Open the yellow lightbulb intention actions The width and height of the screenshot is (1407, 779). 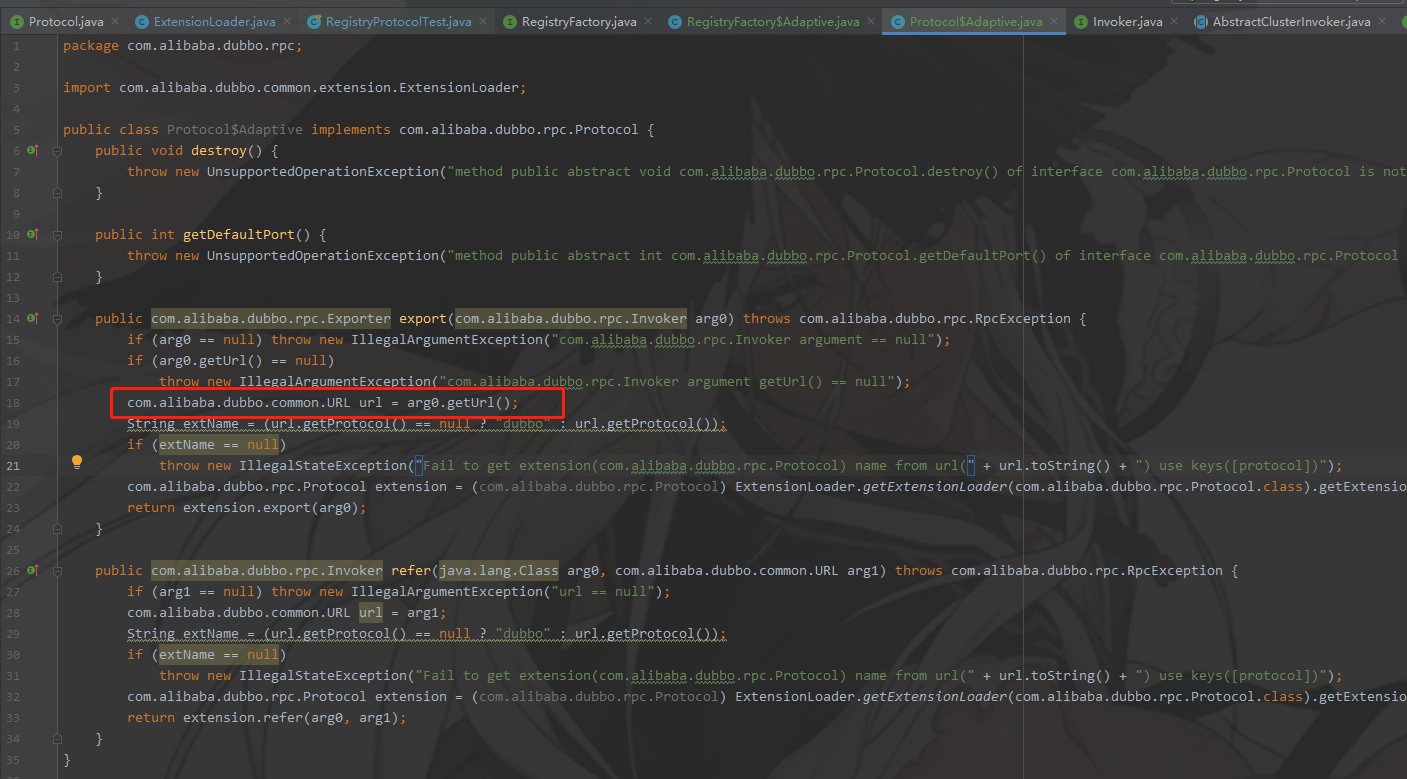click(76, 461)
